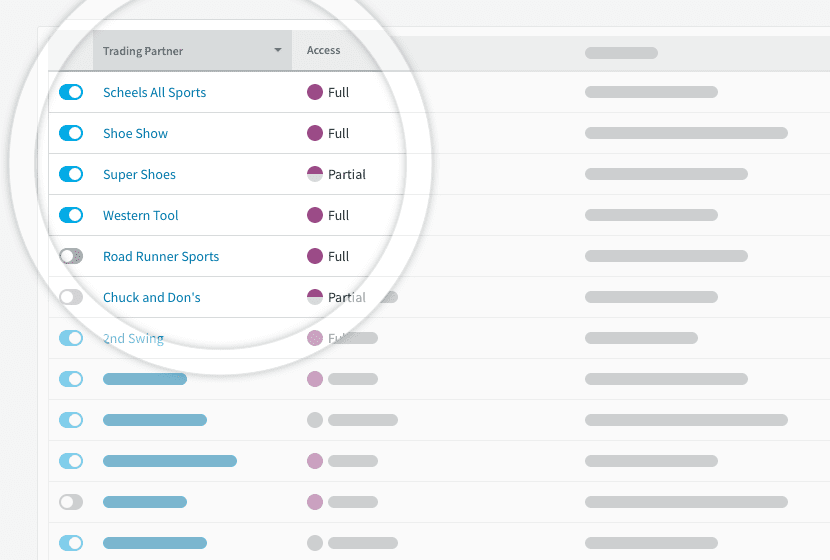Image resolution: width=830 pixels, height=560 pixels.
Task: Sort by Trading Partner dropdown arrow
Action: pyautogui.click(x=277, y=50)
